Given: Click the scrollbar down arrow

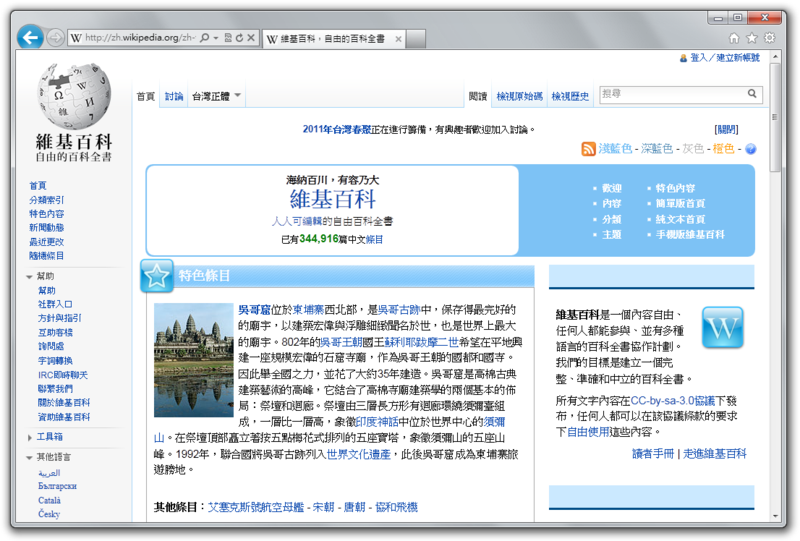Looking at the screenshot, I should (775, 516).
